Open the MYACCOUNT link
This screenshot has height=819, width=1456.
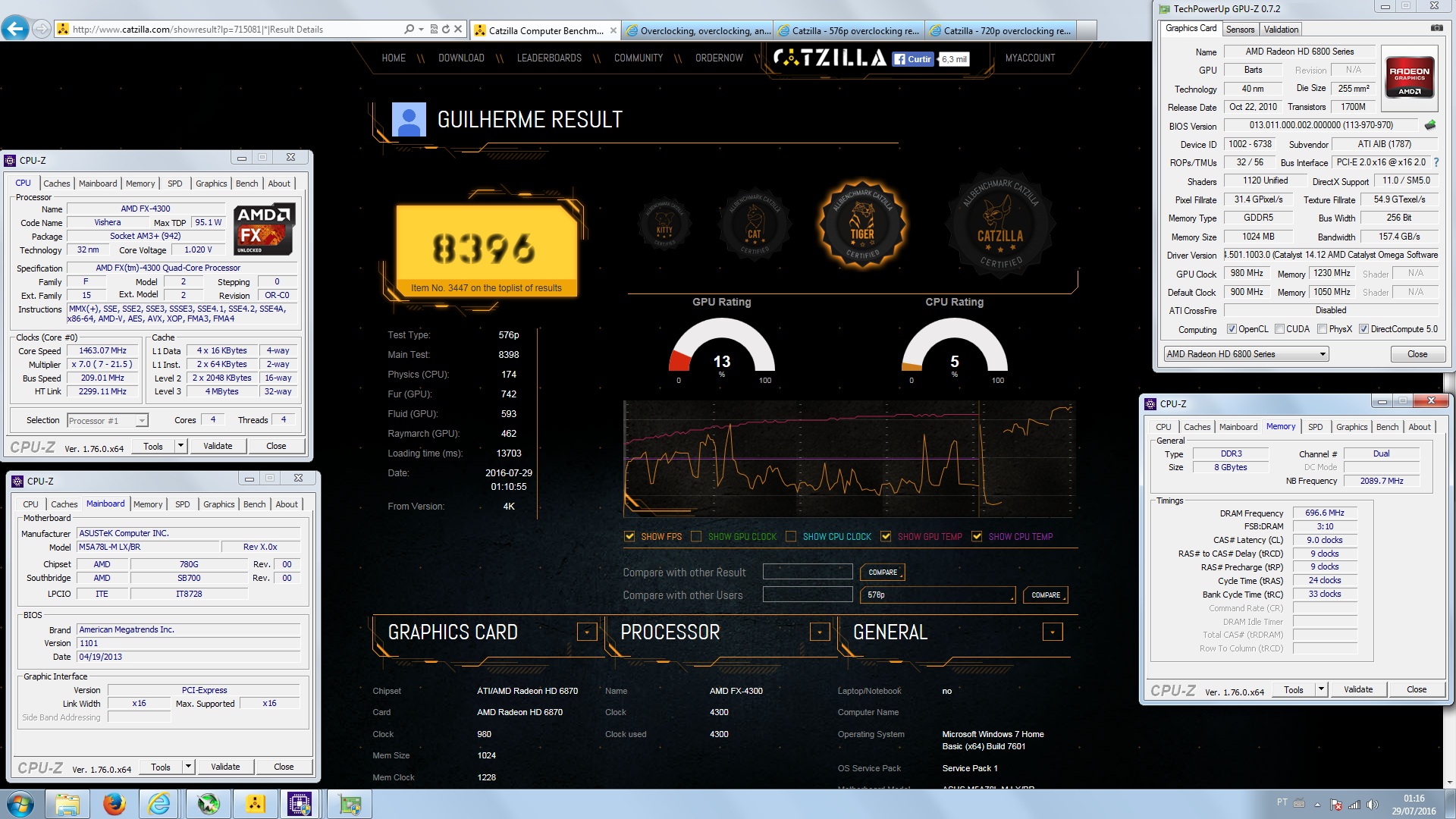pos(1030,58)
